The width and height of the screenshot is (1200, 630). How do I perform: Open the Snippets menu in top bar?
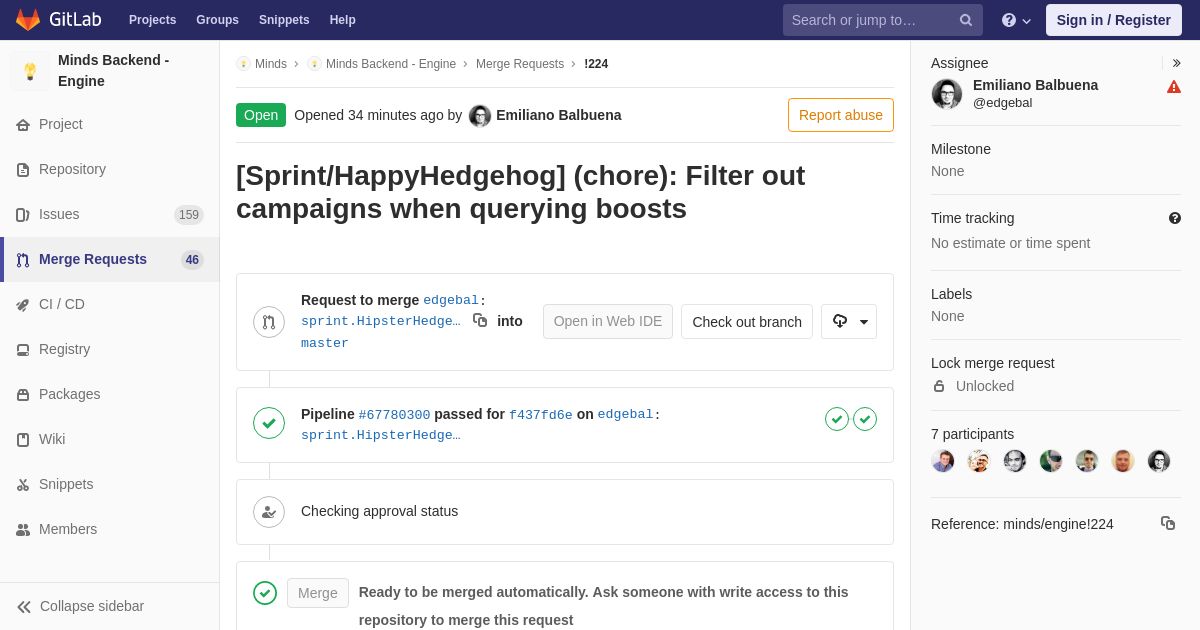click(284, 20)
